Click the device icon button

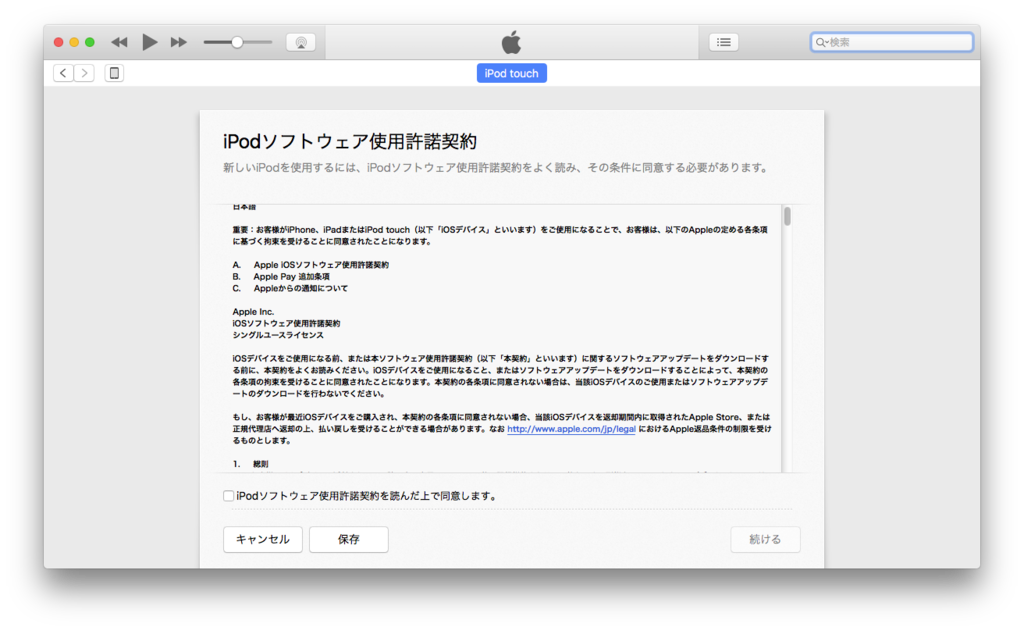tap(114, 73)
